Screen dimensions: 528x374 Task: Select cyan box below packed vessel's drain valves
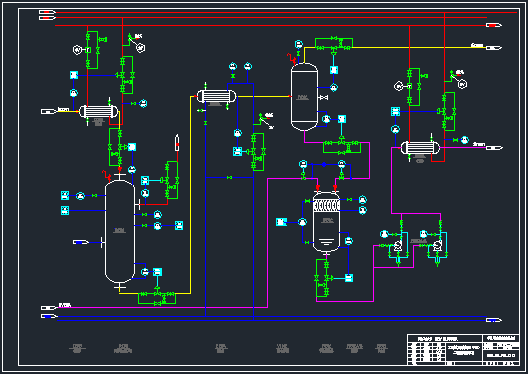349,278
